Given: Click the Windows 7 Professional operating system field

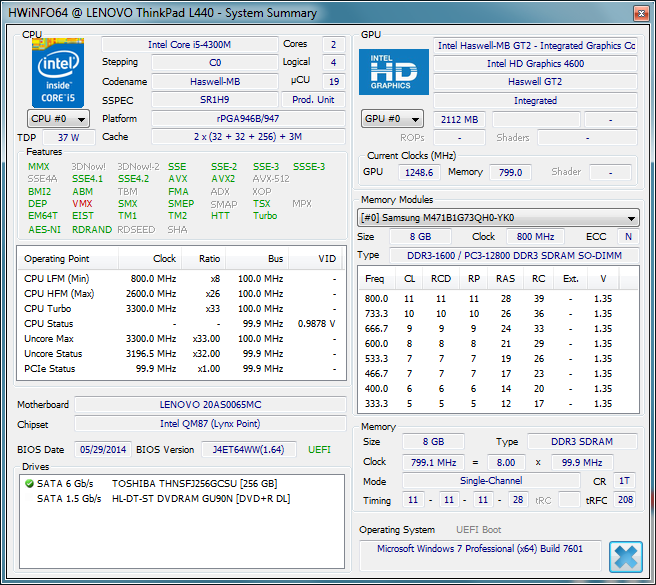Looking at the screenshot, I should tap(480, 549).
